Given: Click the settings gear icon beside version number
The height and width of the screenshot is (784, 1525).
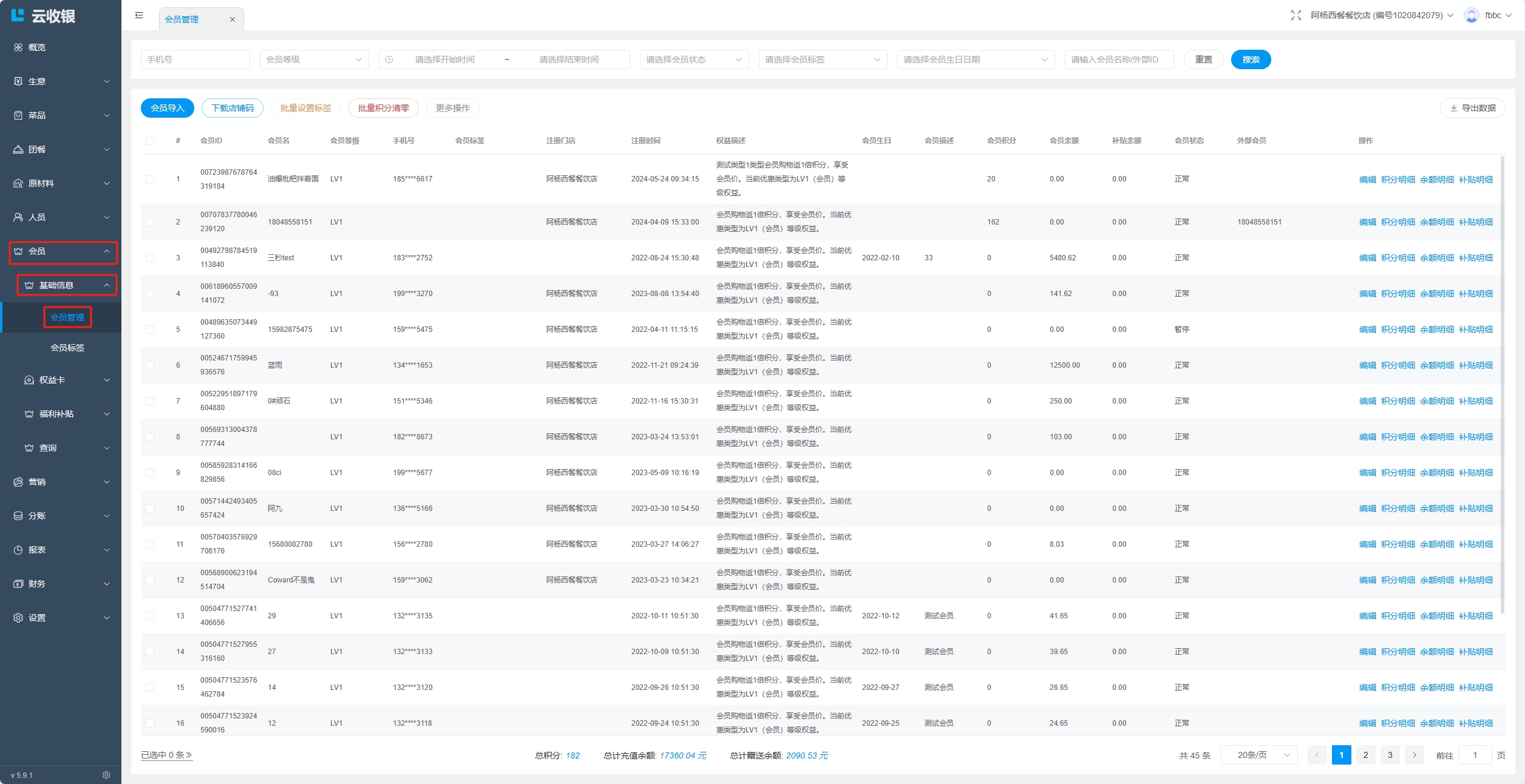Looking at the screenshot, I should [x=106, y=775].
